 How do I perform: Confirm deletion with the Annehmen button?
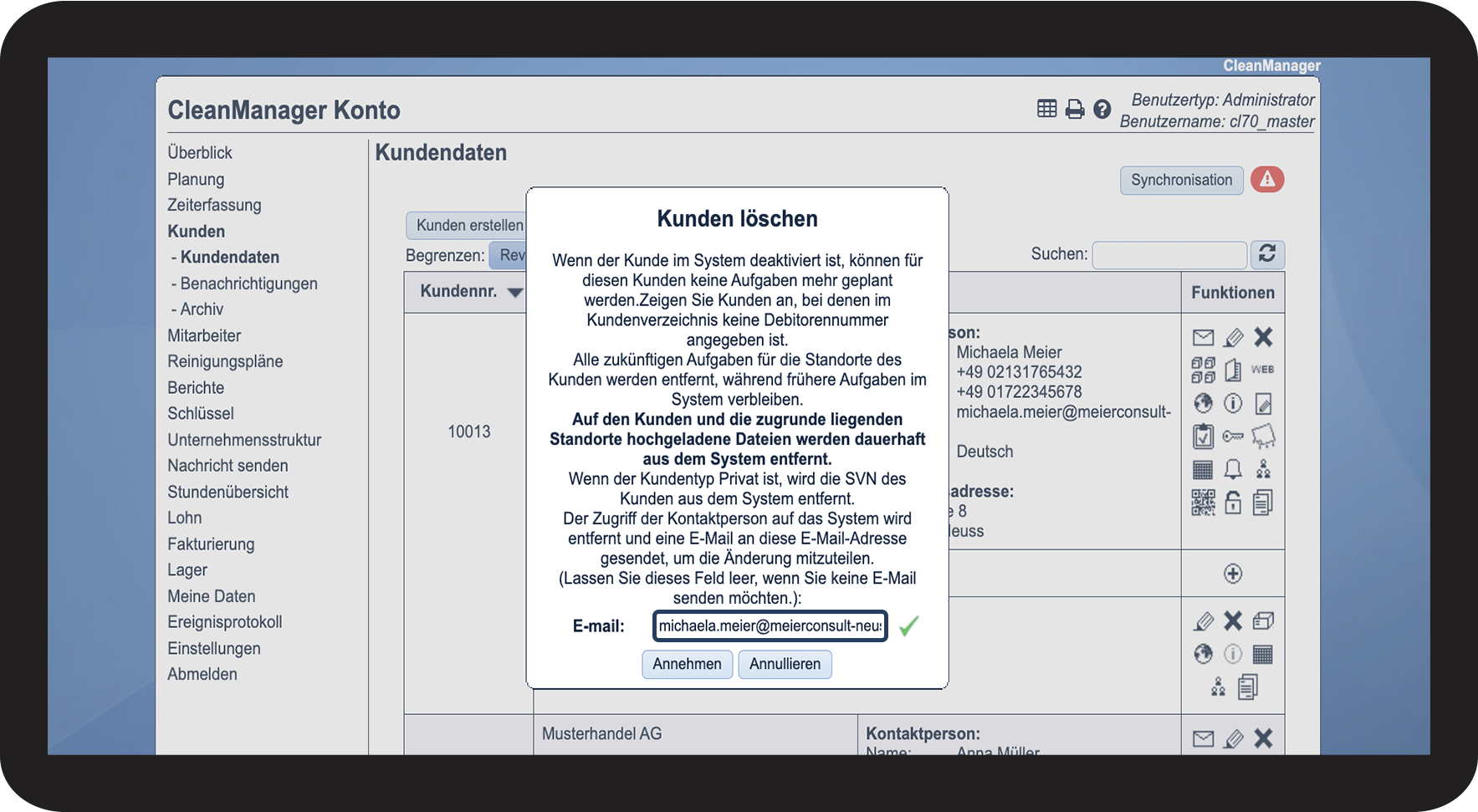[688, 664]
